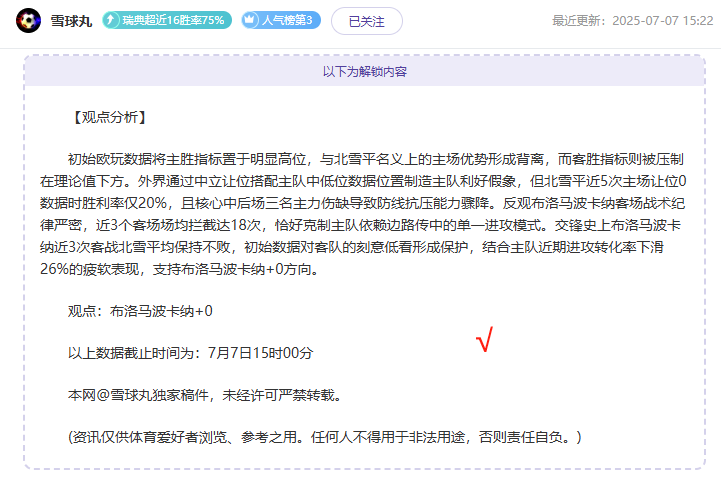Click the 观点：布洛马波卡纳+0 line

[140, 311]
